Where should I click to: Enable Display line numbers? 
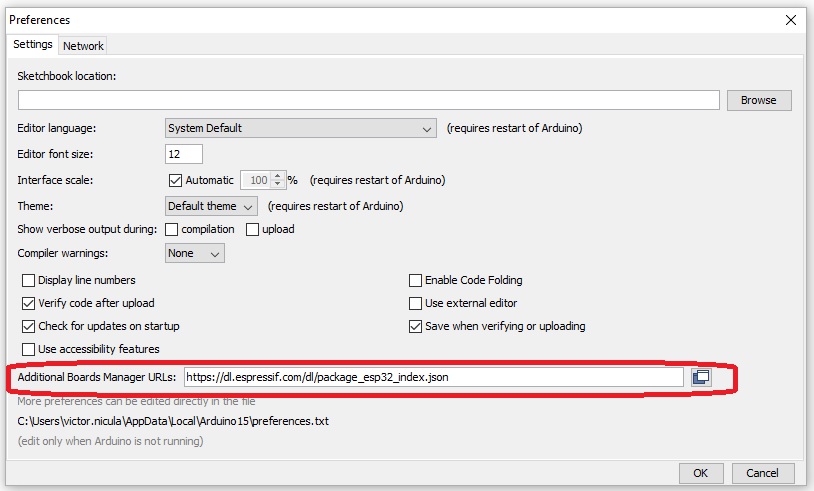pos(29,281)
